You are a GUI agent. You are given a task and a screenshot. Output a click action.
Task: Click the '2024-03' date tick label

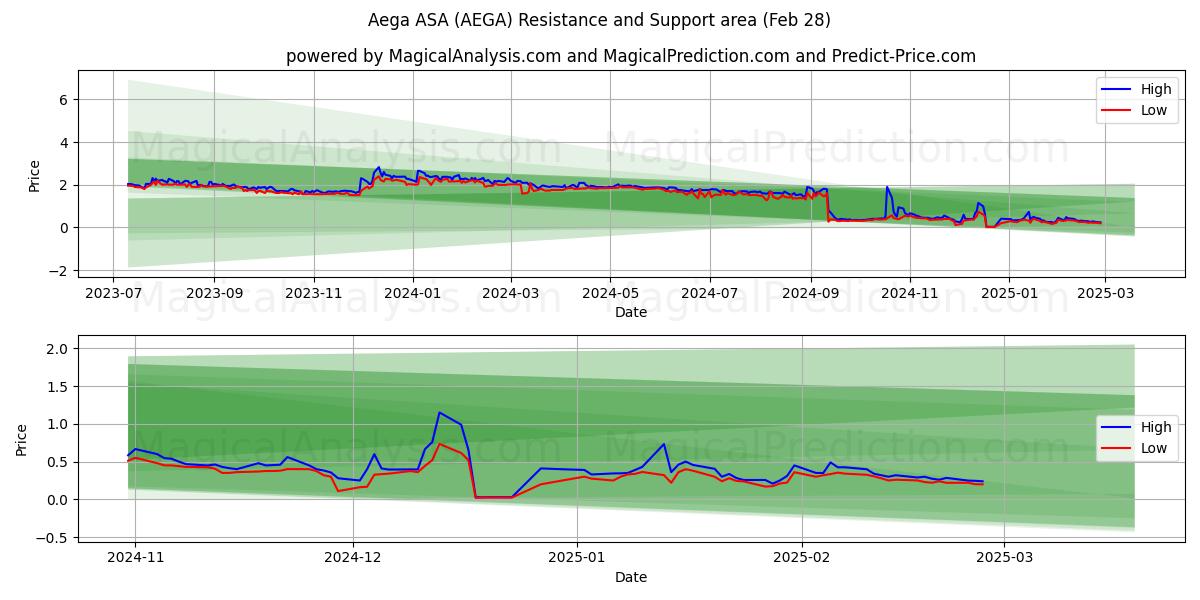coord(511,294)
